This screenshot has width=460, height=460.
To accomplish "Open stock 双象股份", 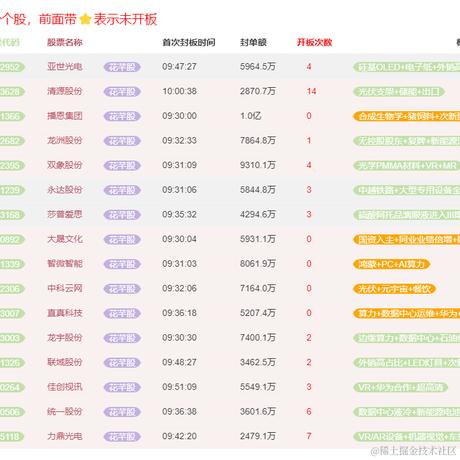I will click(x=65, y=165).
